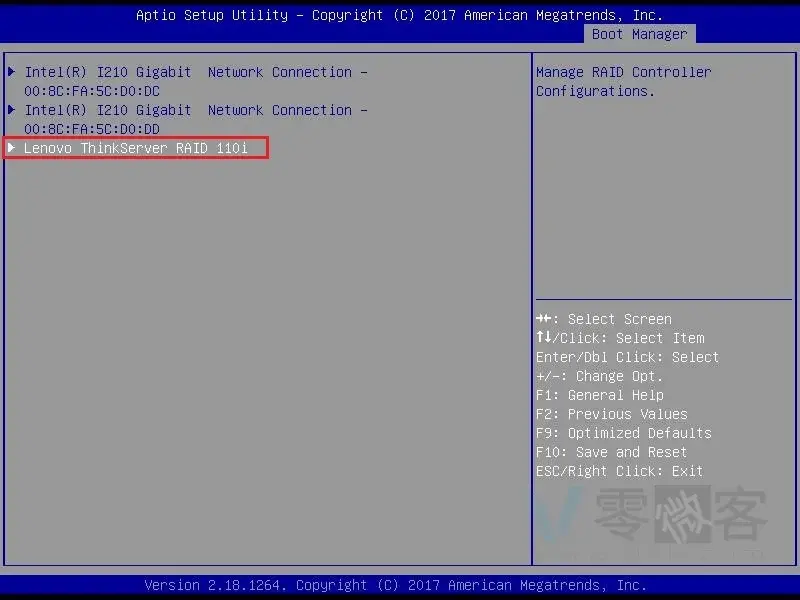Click the left-right arrows Select Screen icon
This screenshot has height=600, width=800.
tap(544, 319)
